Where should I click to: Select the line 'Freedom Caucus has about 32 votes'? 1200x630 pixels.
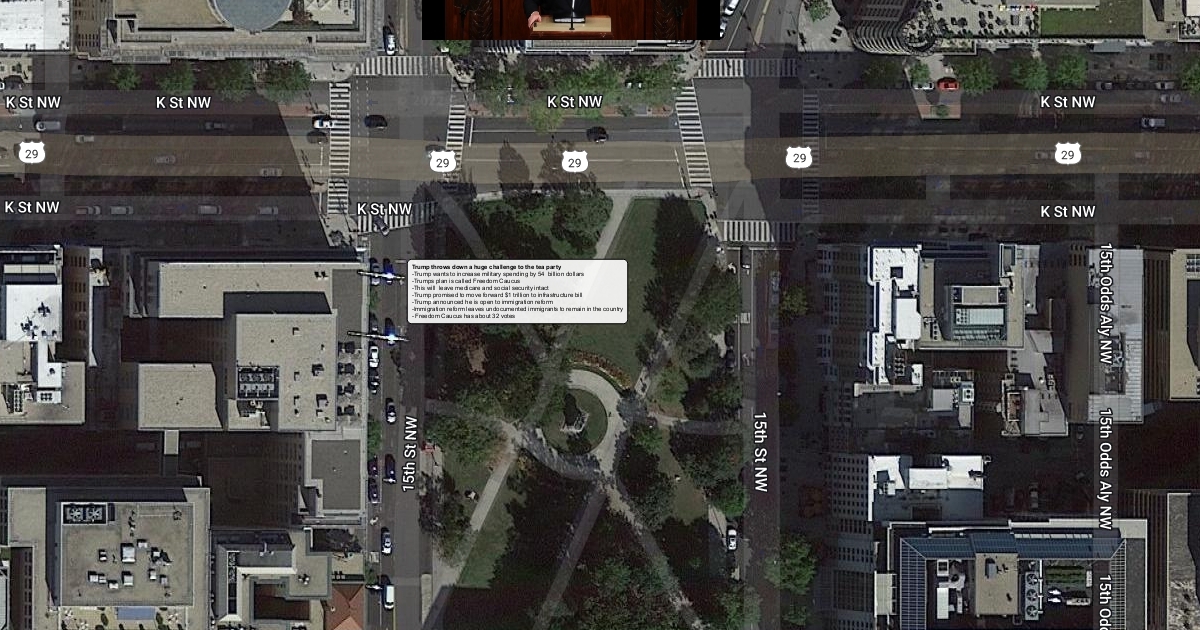click(x=463, y=316)
